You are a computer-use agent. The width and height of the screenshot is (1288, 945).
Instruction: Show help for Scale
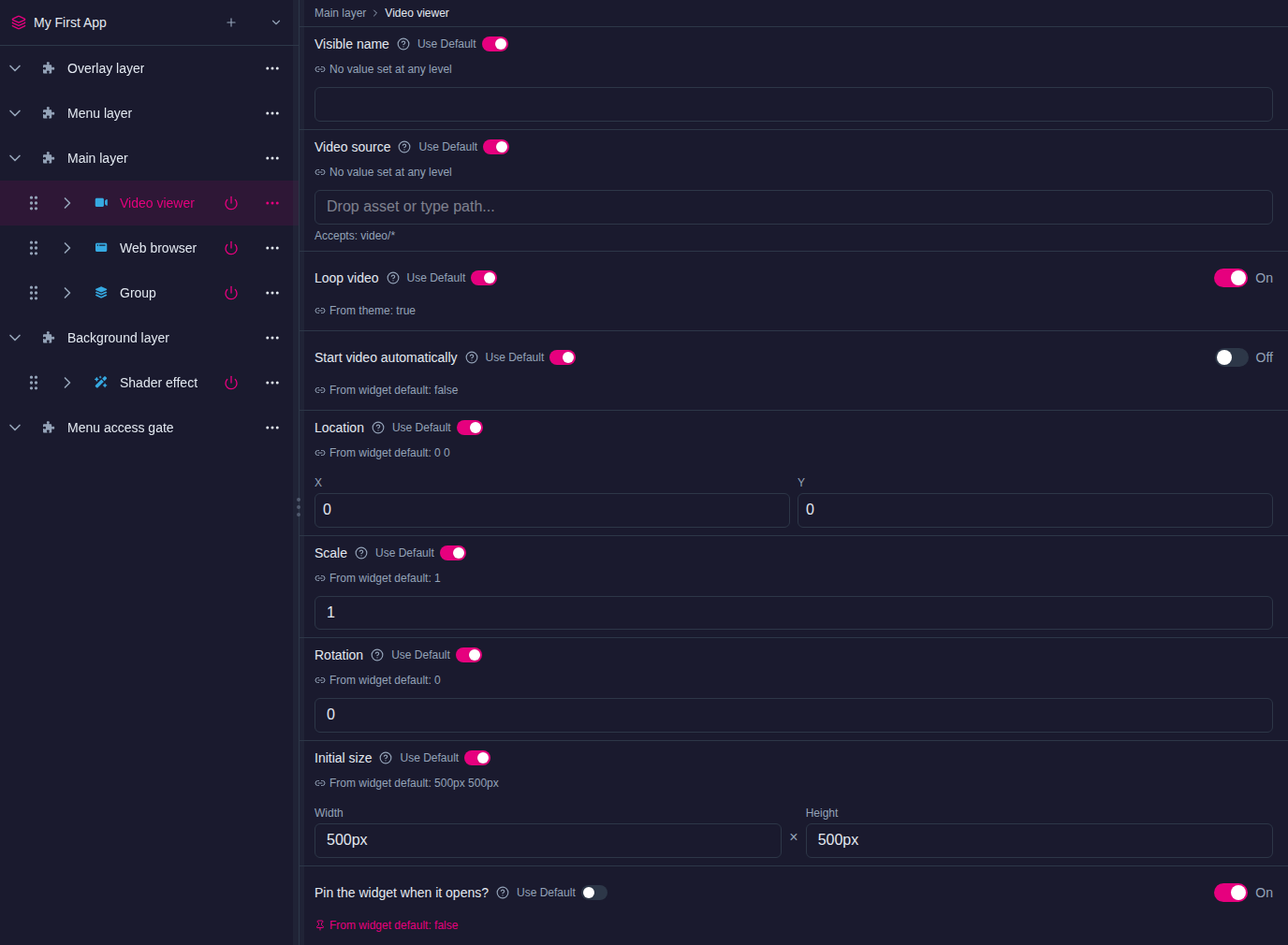[x=361, y=553]
